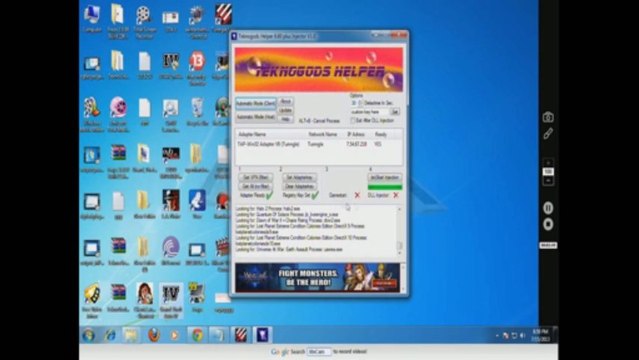Click the red X next to DLL Injector
This screenshot has width=639, height=360.
pos(395,196)
